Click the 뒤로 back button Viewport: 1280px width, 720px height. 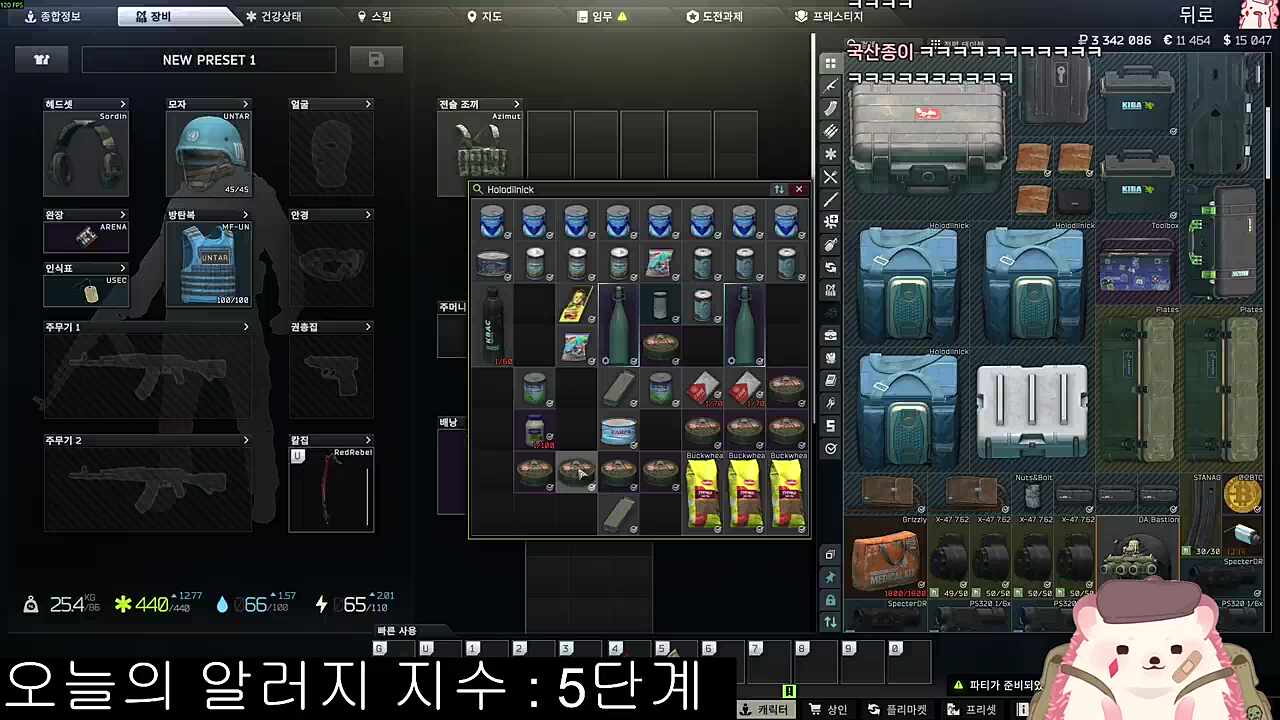click(x=1196, y=14)
